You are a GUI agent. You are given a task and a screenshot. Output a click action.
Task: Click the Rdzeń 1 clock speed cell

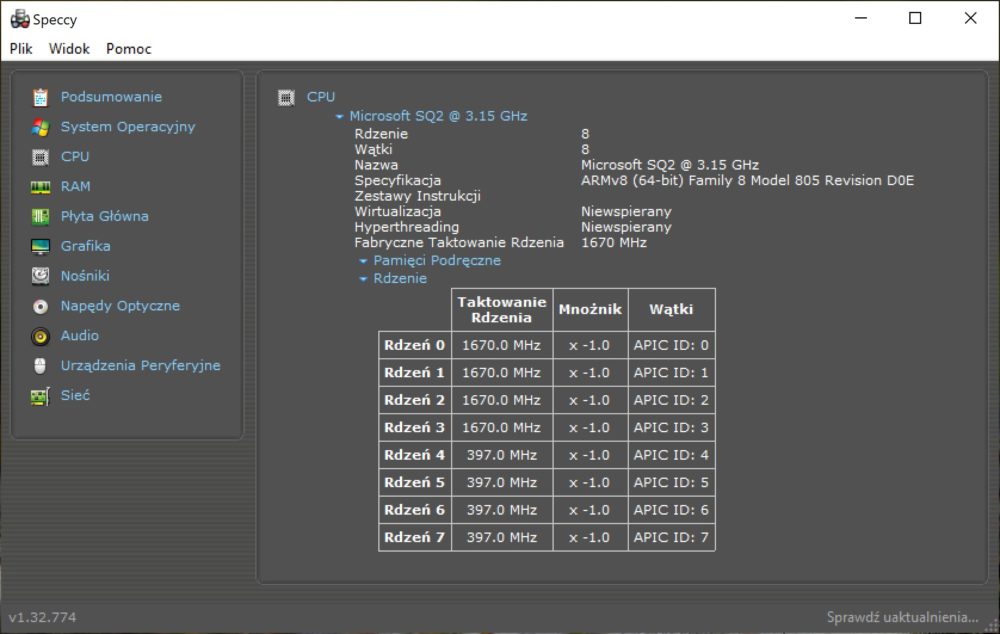502,372
